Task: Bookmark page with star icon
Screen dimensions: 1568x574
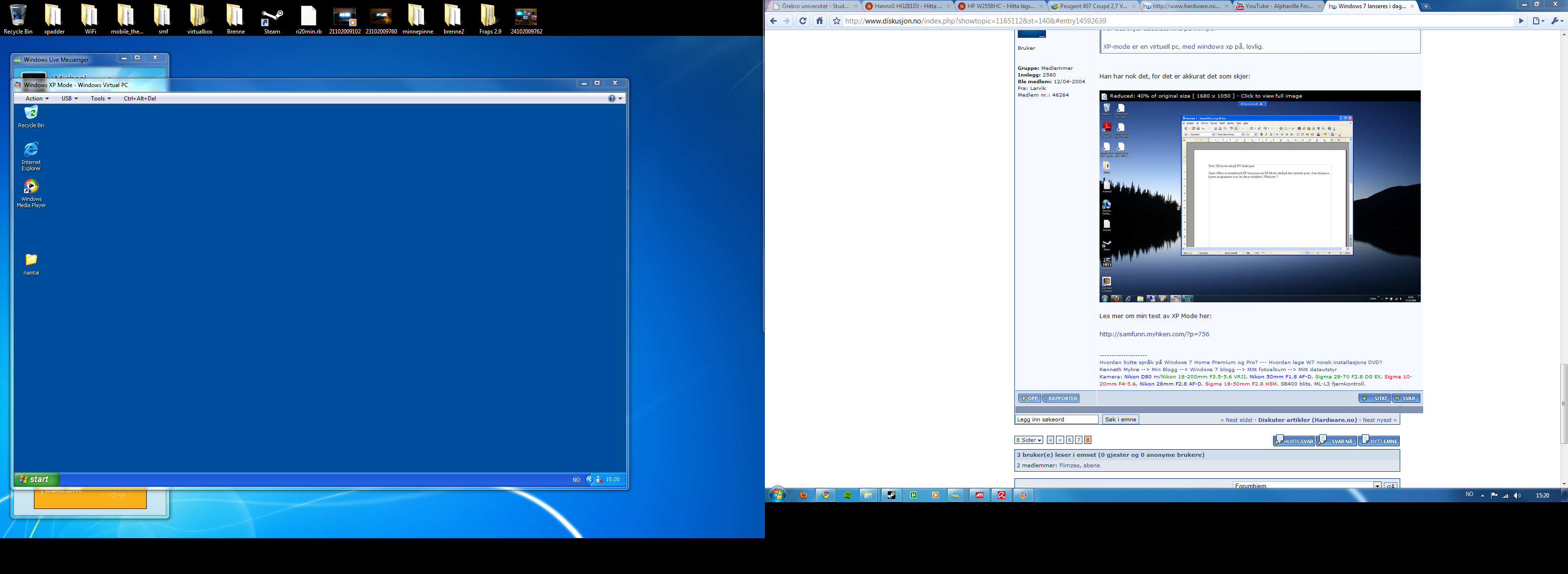Action: pyautogui.click(x=837, y=21)
